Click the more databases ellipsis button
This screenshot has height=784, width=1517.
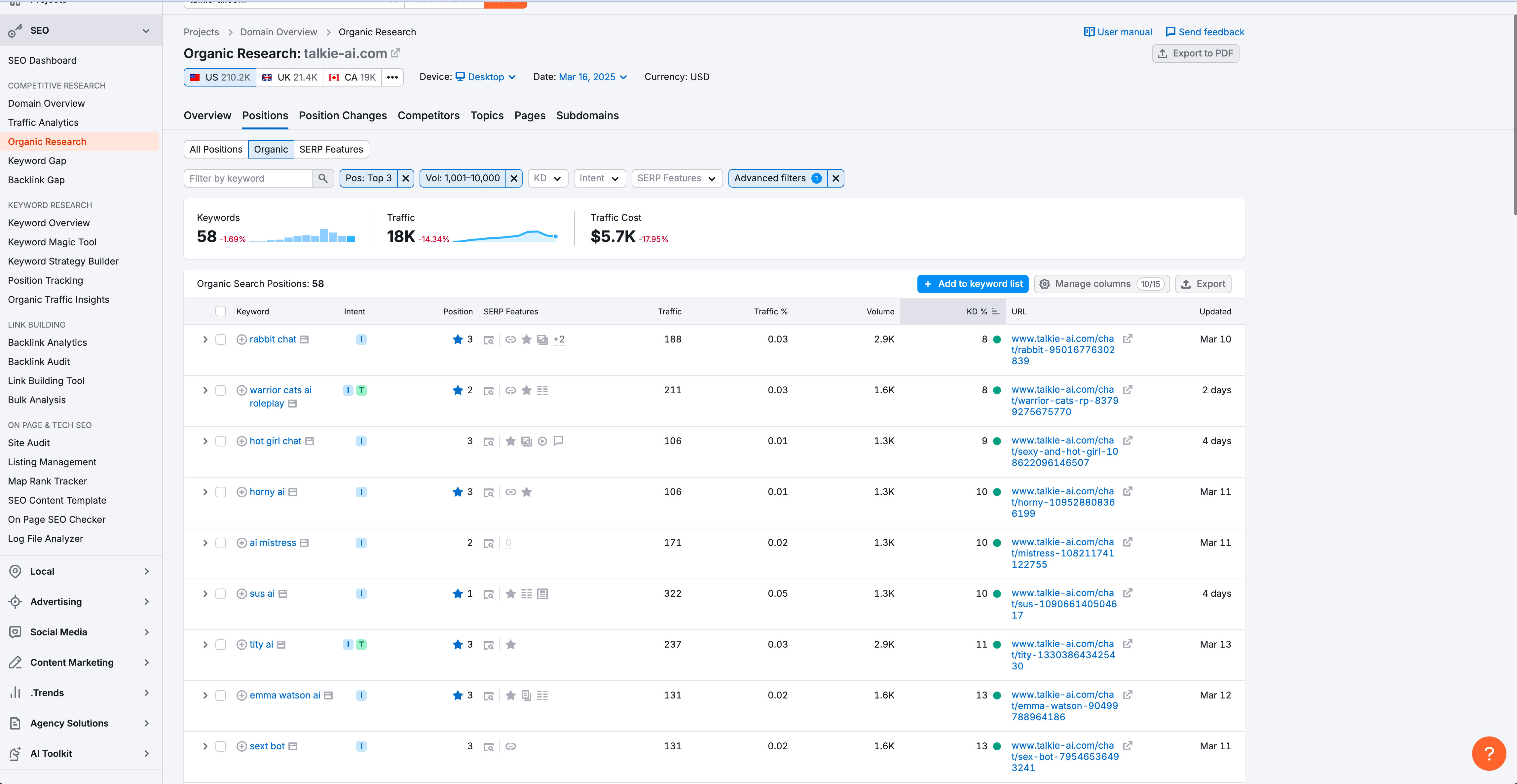pos(392,77)
